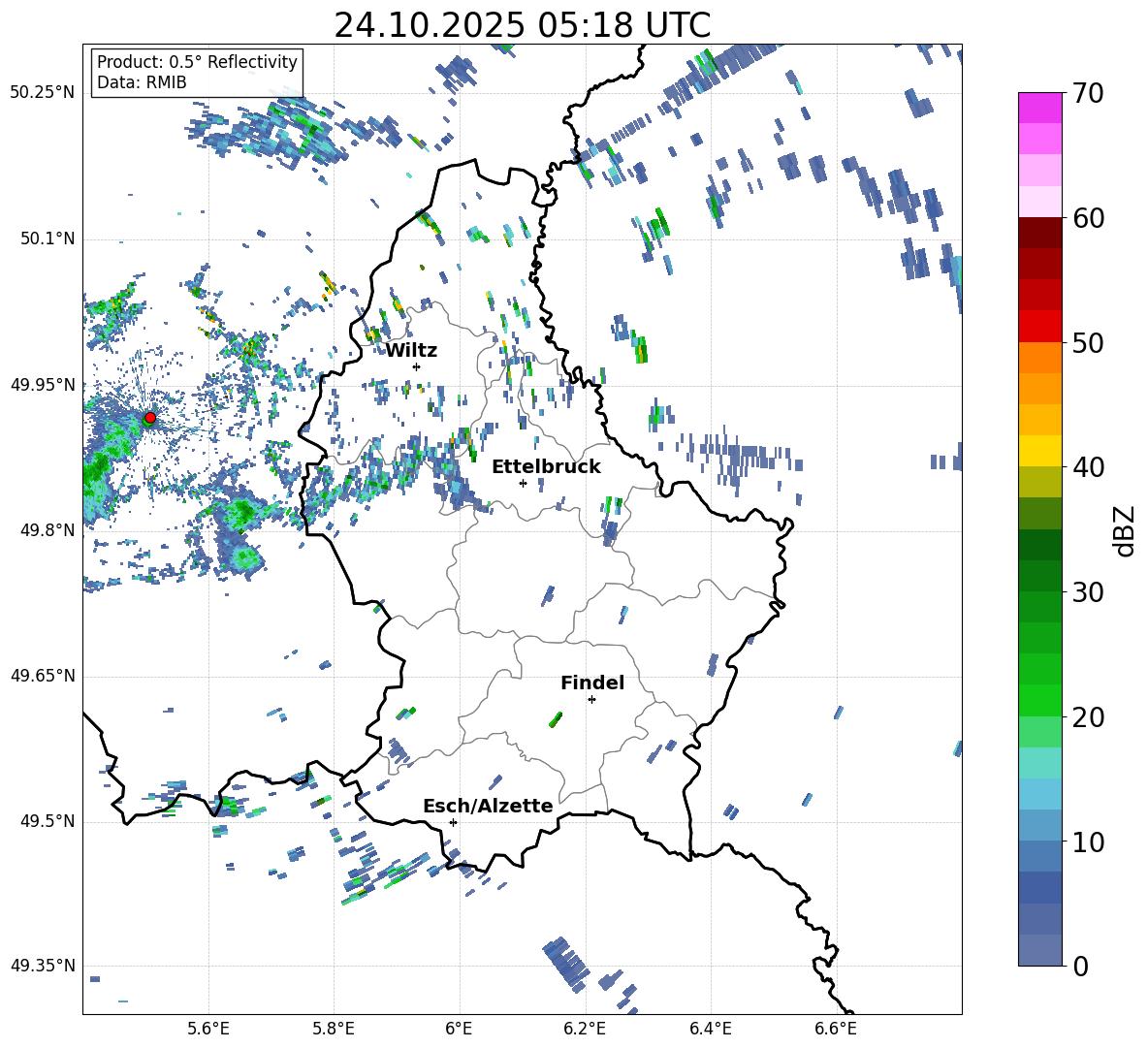Click the 49.5°N latitude label

[47, 821]
